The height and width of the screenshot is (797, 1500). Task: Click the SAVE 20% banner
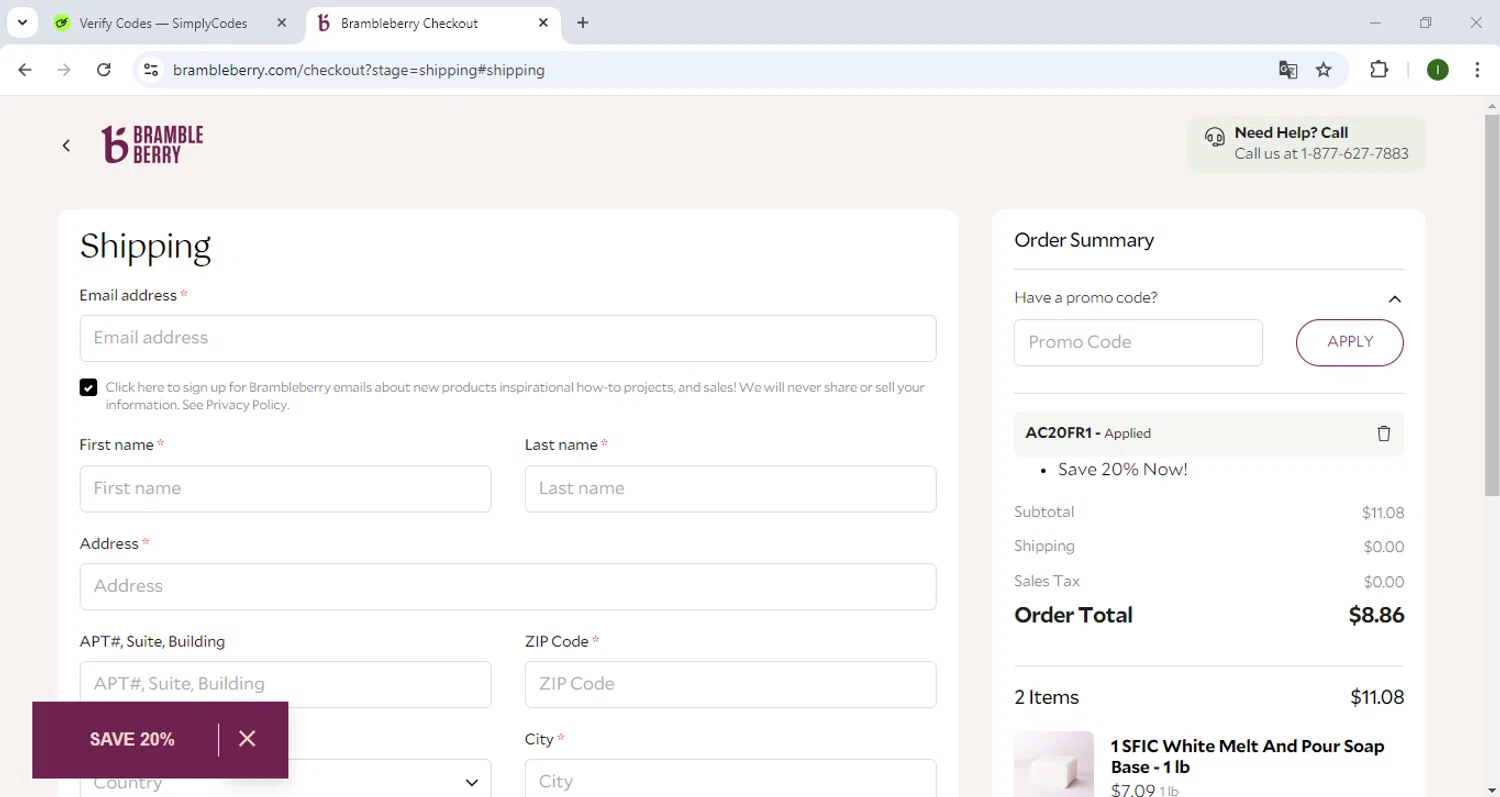pyautogui.click(x=132, y=740)
